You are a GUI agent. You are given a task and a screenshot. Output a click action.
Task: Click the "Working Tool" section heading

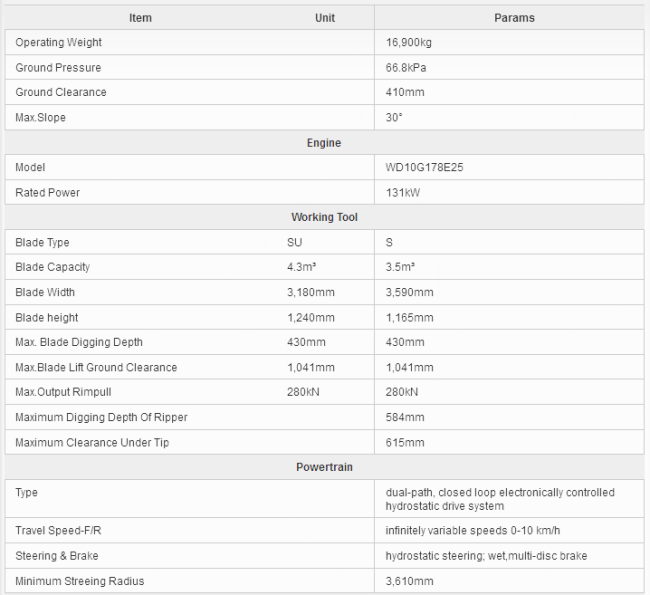point(324,217)
